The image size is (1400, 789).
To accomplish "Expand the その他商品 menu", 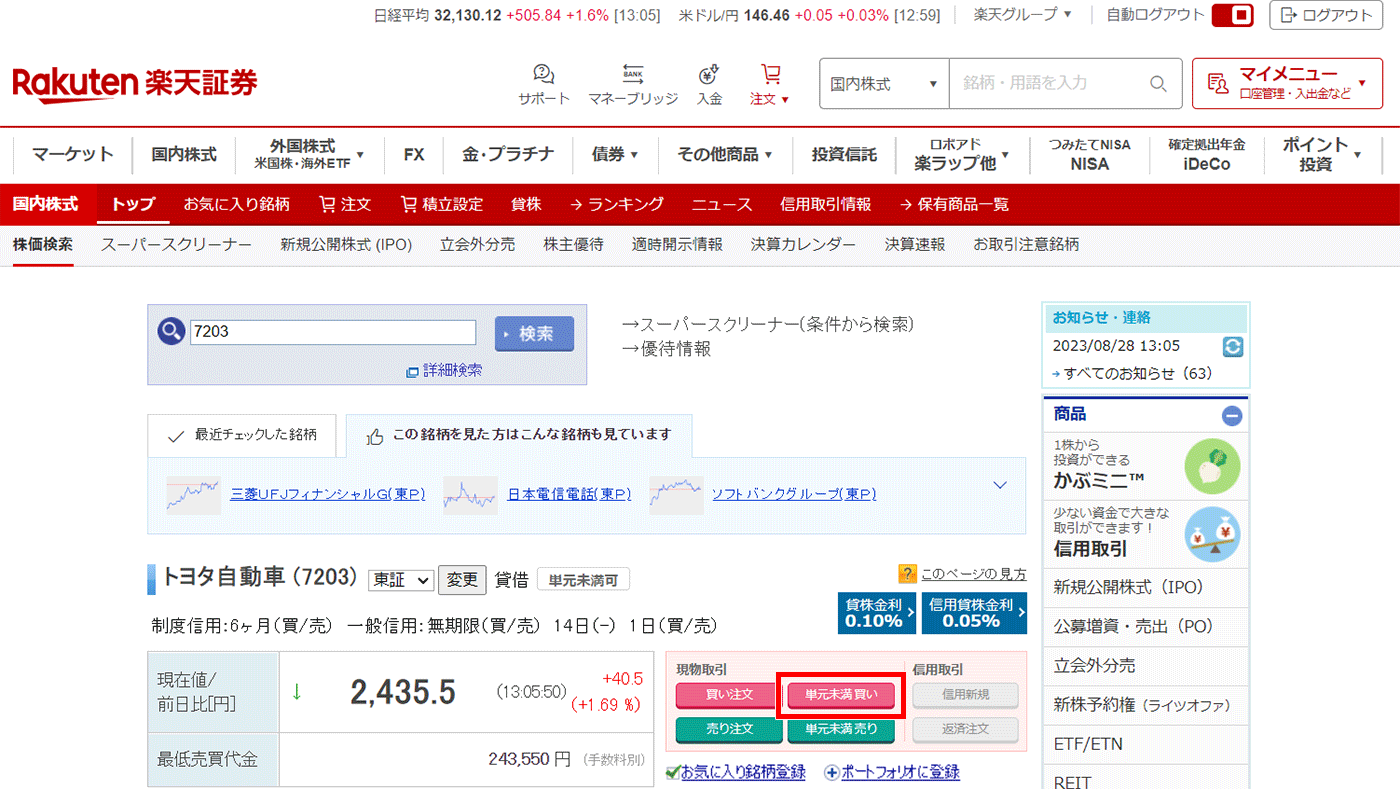I will (x=725, y=155).
